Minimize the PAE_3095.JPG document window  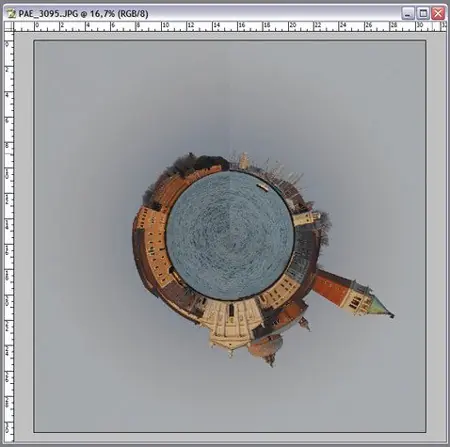point(408,14)
